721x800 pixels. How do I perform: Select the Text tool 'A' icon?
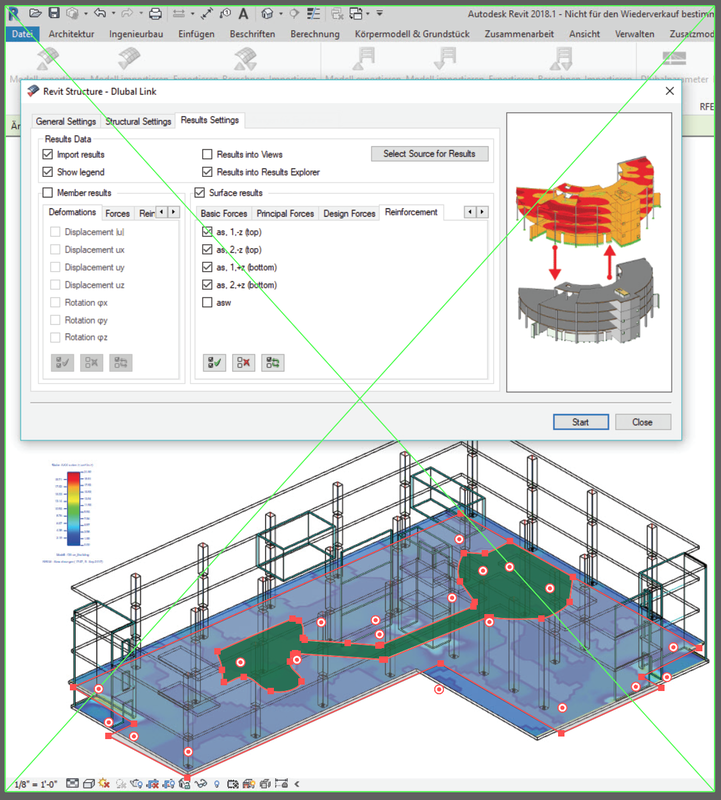tap(241, 13)
